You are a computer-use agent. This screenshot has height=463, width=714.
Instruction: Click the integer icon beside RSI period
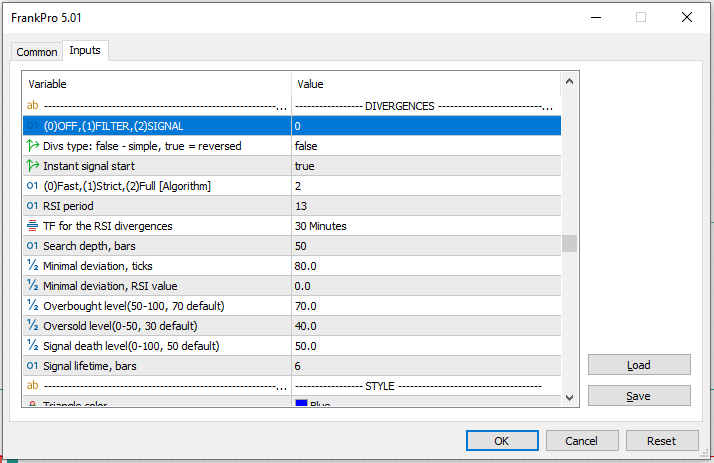pyautogui.click(x=33, y=206)
